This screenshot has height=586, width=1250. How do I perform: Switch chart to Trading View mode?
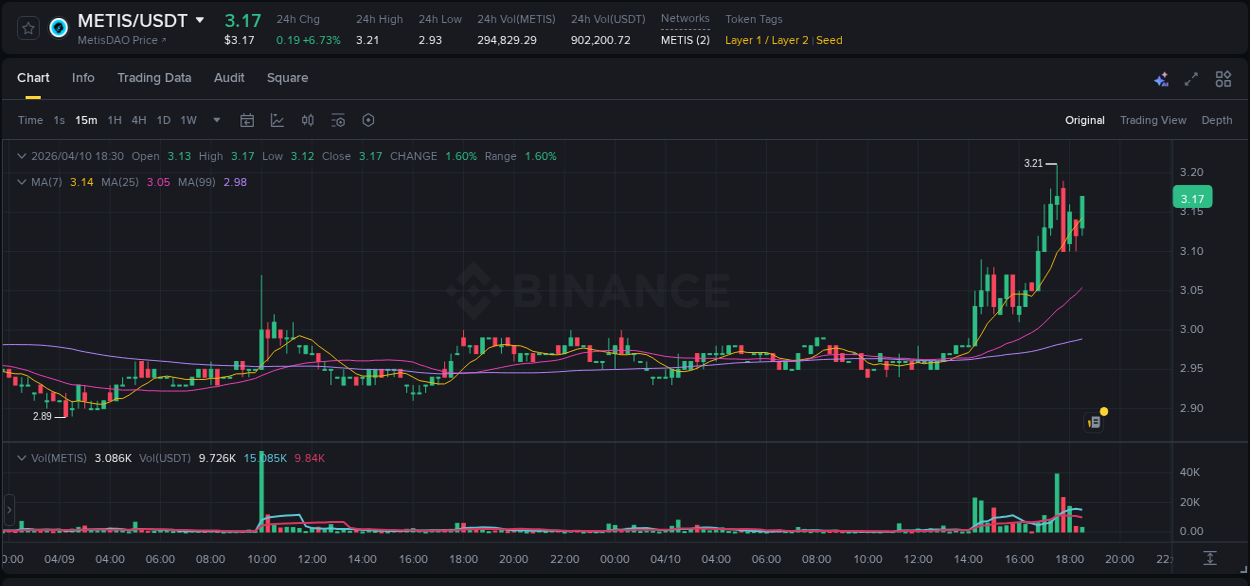[x=1153, y=120]
